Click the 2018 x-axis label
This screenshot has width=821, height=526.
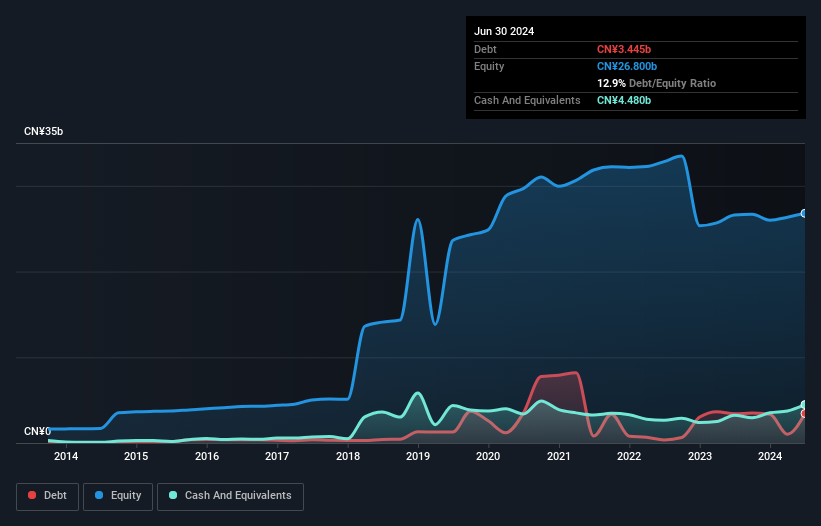(348, 456)
